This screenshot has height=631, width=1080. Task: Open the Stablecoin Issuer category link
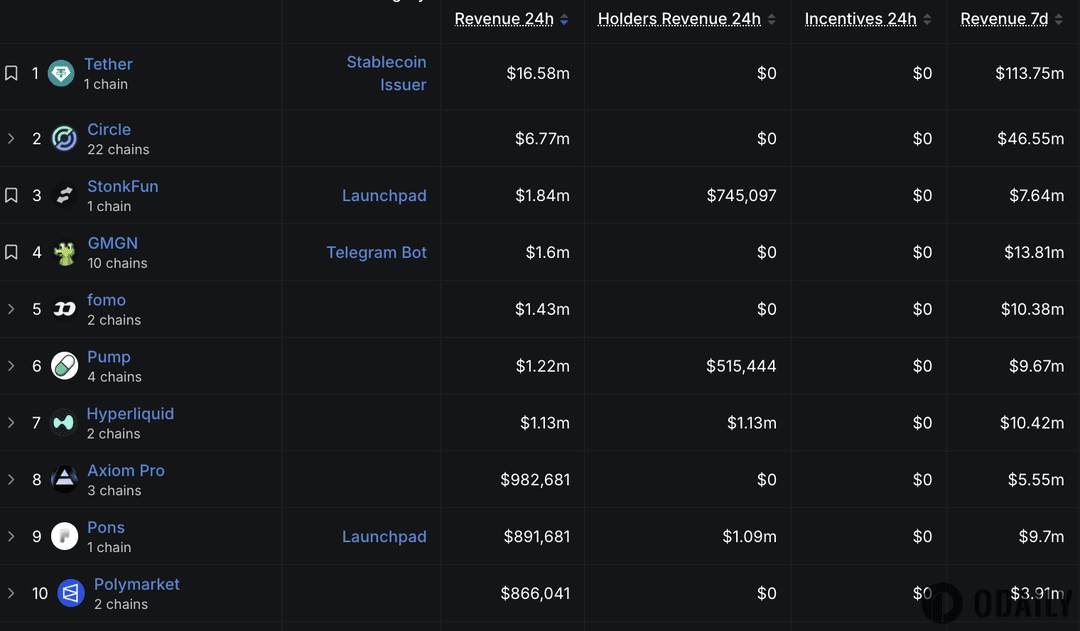(x=386, y=73)
